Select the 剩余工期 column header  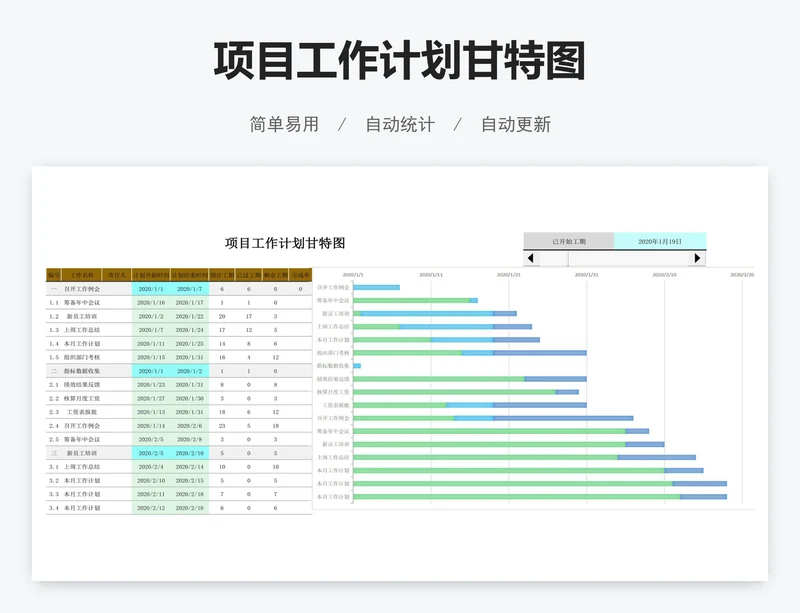tap(276, 275)
